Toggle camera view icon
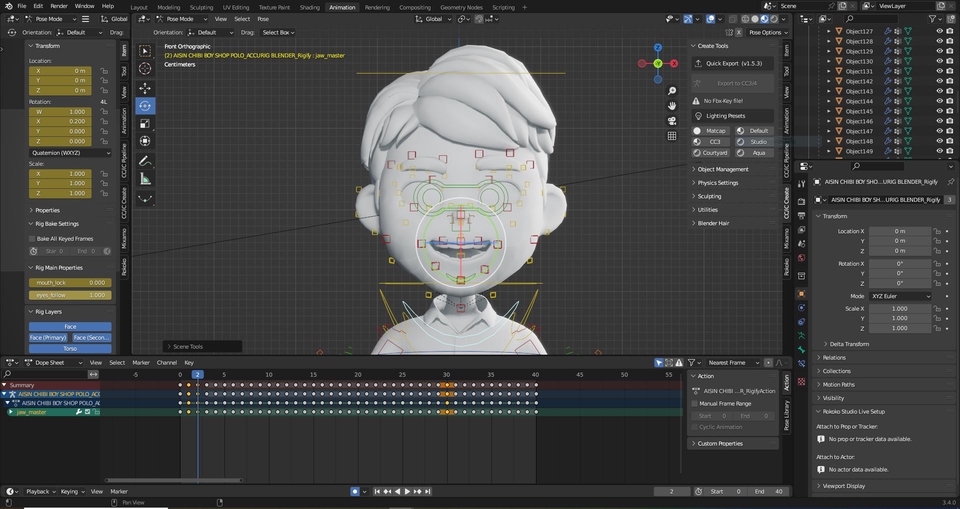 tap(672, 121)
